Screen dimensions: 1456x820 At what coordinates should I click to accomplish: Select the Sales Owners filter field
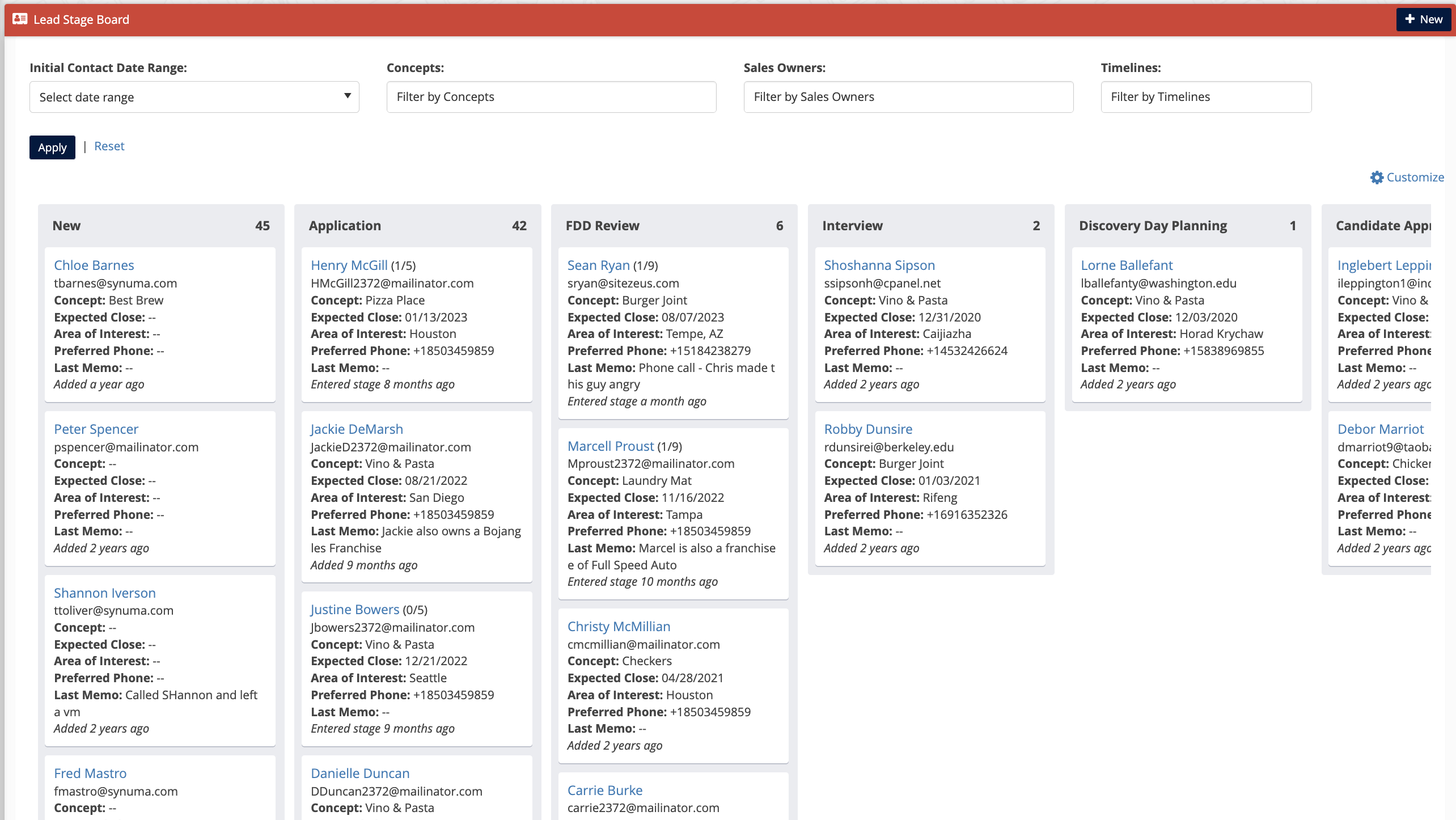pyautogui.click(x=908, y=96)
